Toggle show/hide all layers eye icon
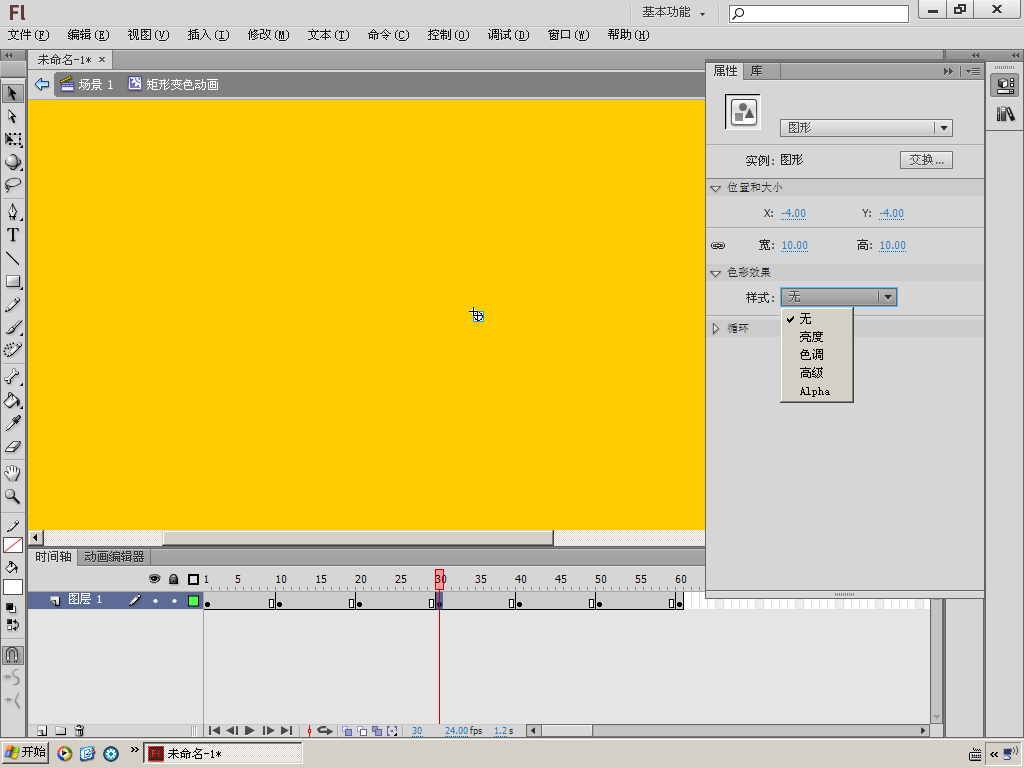This screenshot has width=1024, height=768. coord(155,579)
